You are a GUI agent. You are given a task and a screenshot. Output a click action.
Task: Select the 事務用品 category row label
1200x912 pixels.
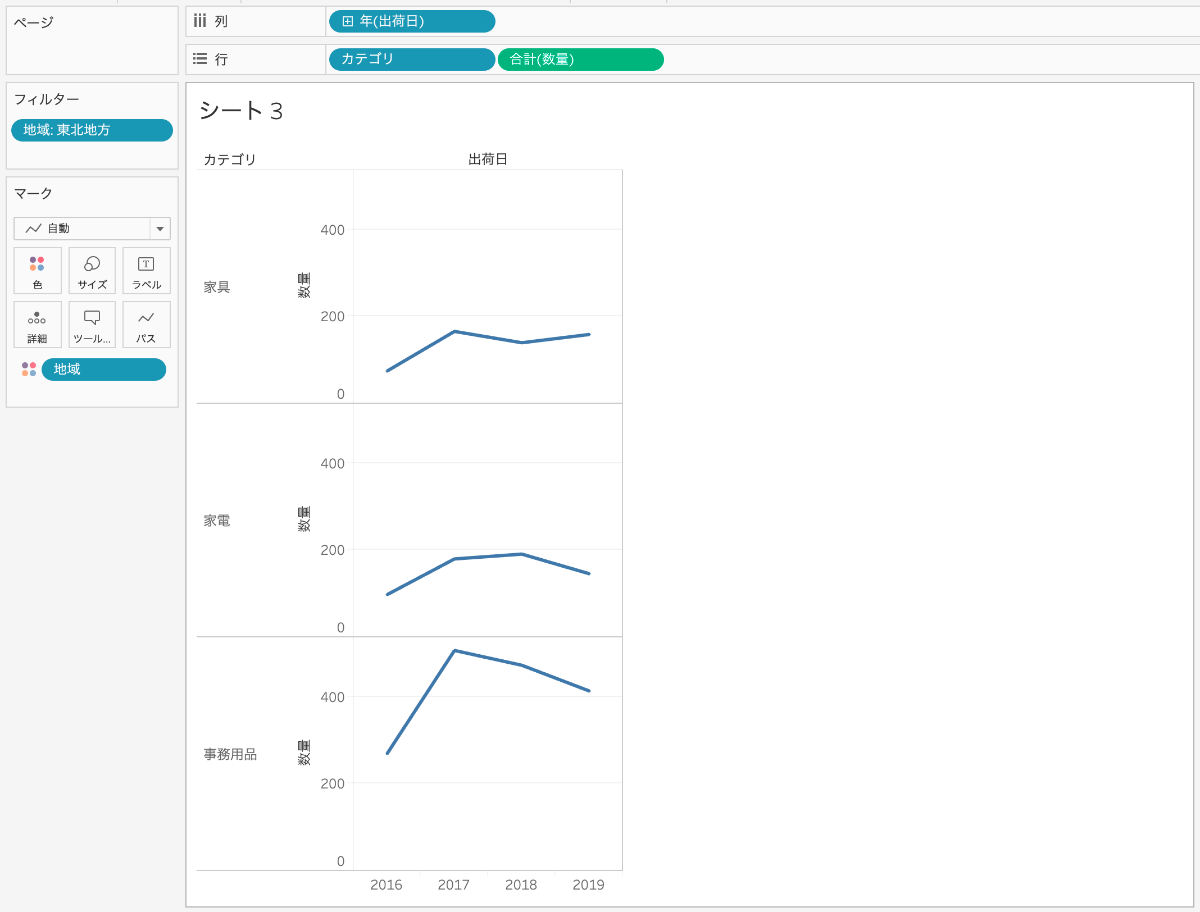(x=230, y=755)
